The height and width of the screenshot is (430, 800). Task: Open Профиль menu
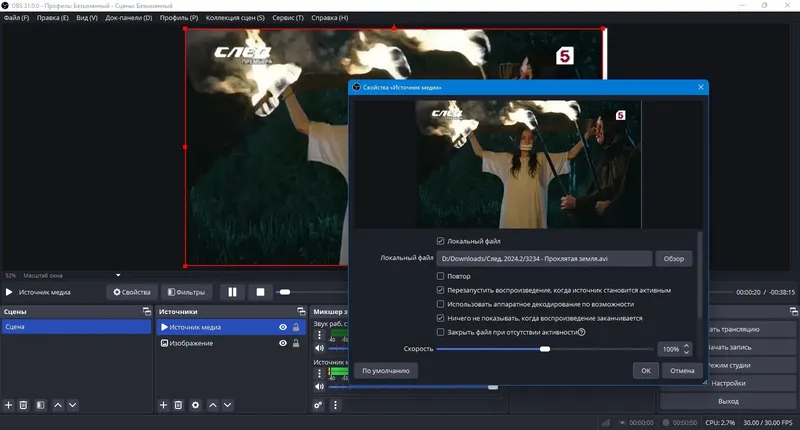pos(179,17)
